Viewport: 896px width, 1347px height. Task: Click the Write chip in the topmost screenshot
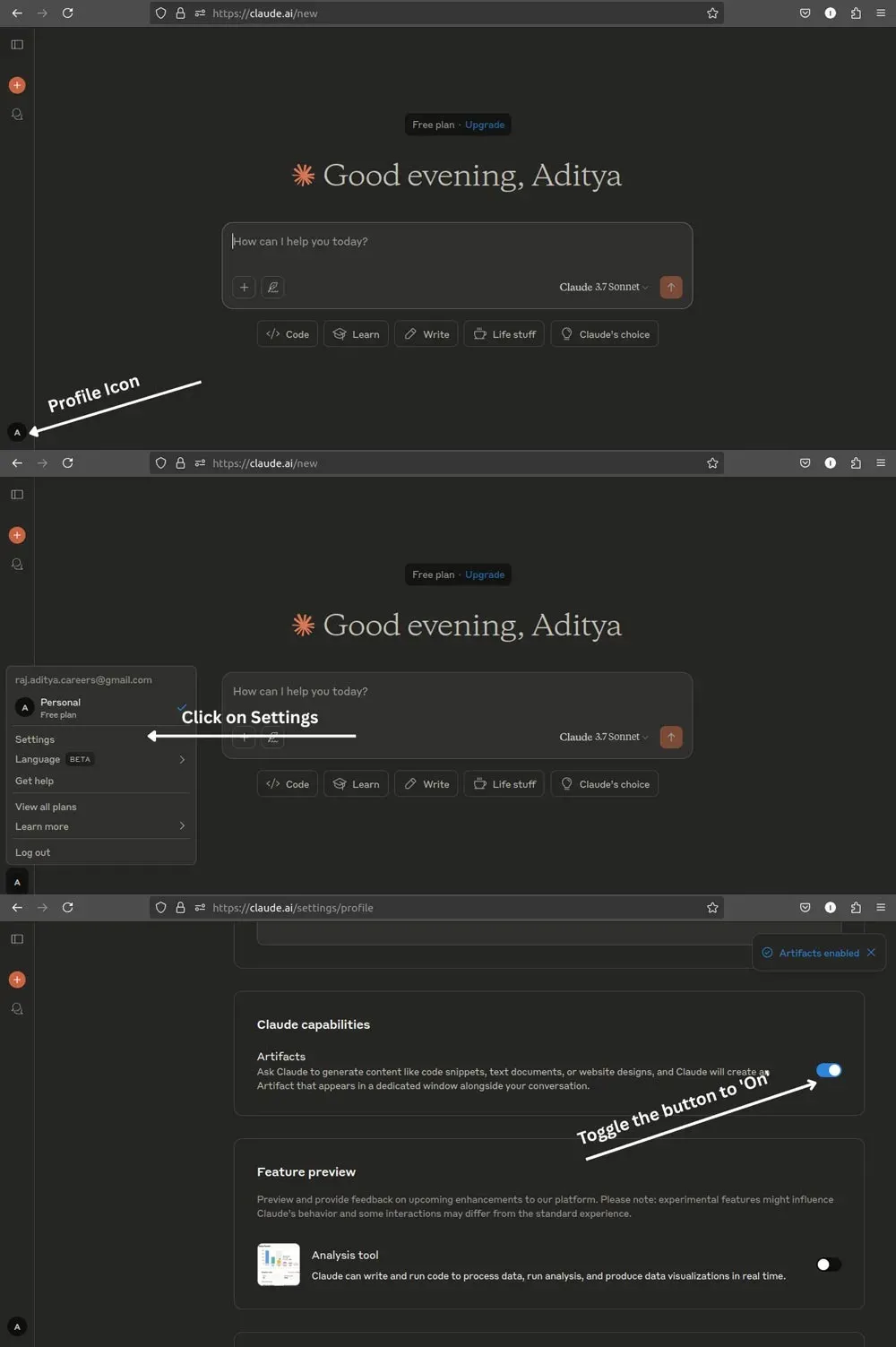pos(426,334)
